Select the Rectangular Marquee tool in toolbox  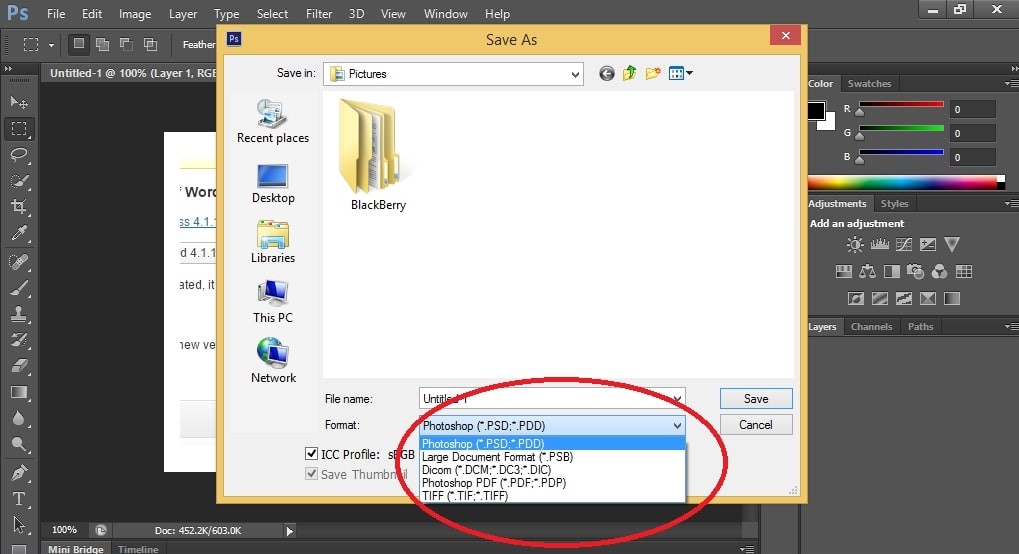pyautogui.click(x=19, y=129)
